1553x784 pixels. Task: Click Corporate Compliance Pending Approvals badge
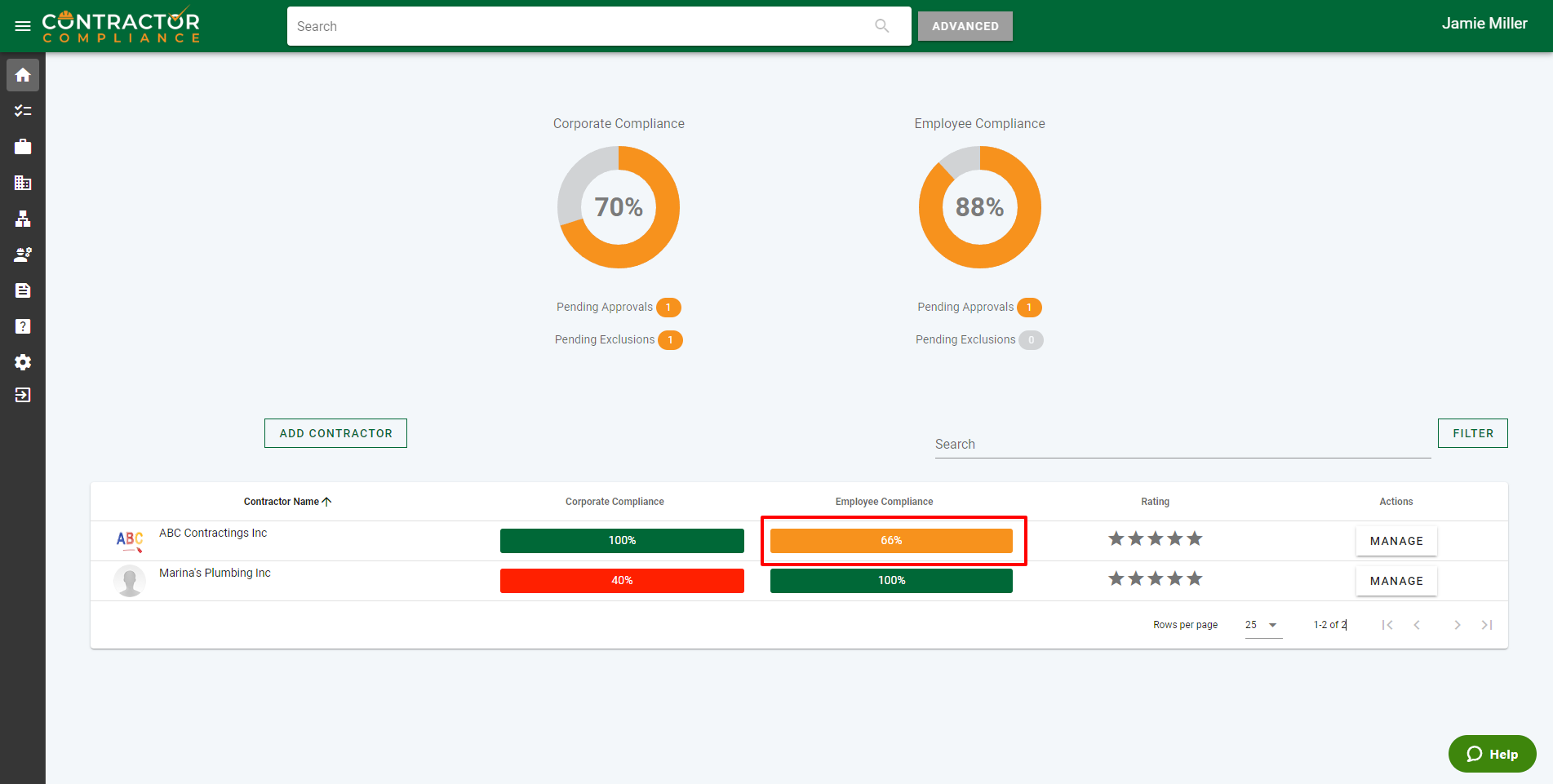pyautogui.click(x=668, y=308)
